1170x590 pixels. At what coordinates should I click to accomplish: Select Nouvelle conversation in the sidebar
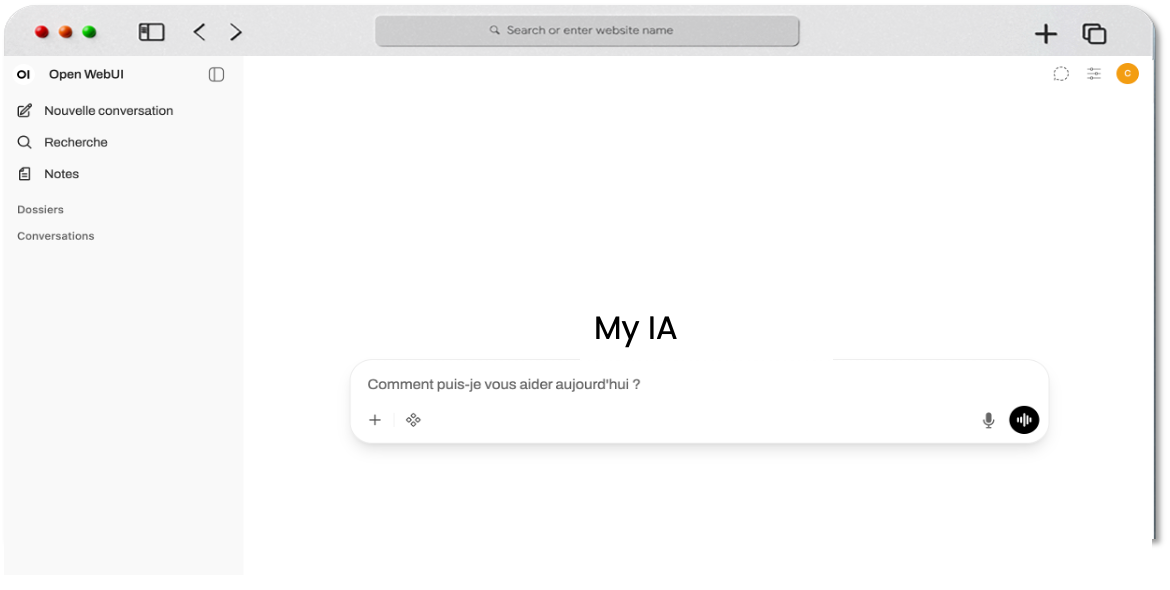coord(107,110)
